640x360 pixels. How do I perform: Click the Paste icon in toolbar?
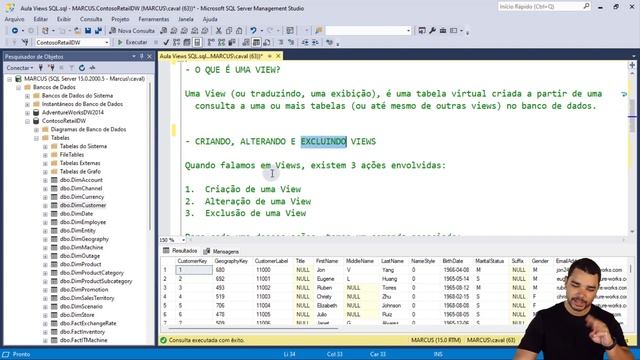[x=239, y=31]
